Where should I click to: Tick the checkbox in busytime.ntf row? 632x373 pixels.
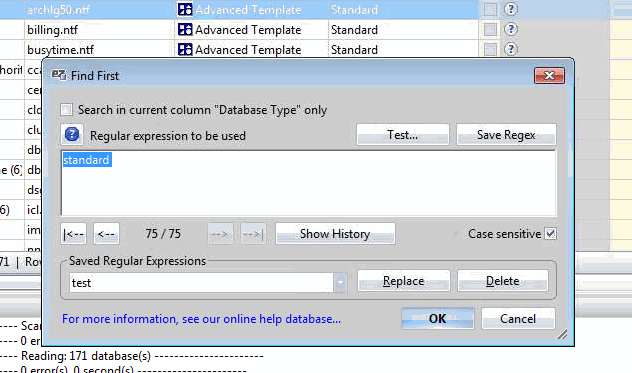coord(490,50)
